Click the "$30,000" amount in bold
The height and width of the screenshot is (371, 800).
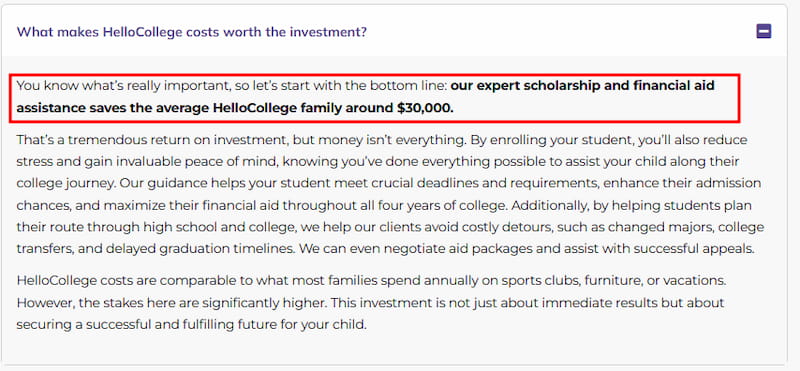tap(425, 108)
